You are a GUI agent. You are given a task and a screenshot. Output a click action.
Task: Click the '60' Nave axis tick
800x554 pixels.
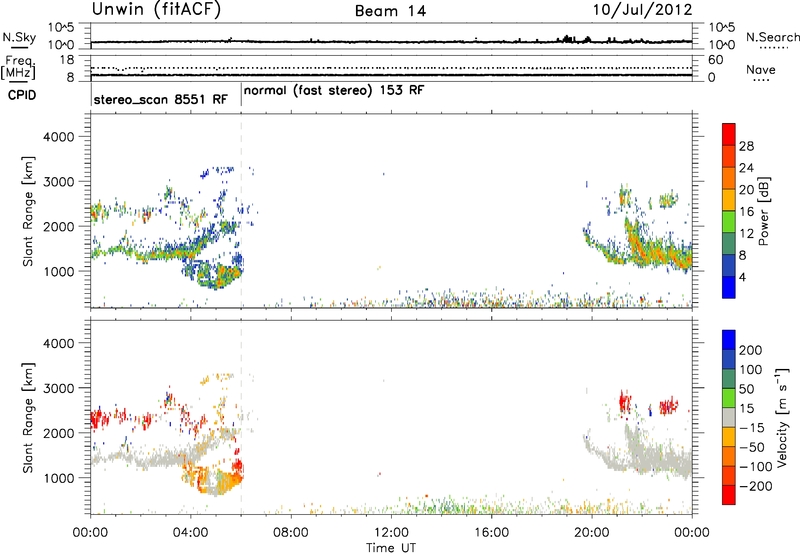point(715,60)
